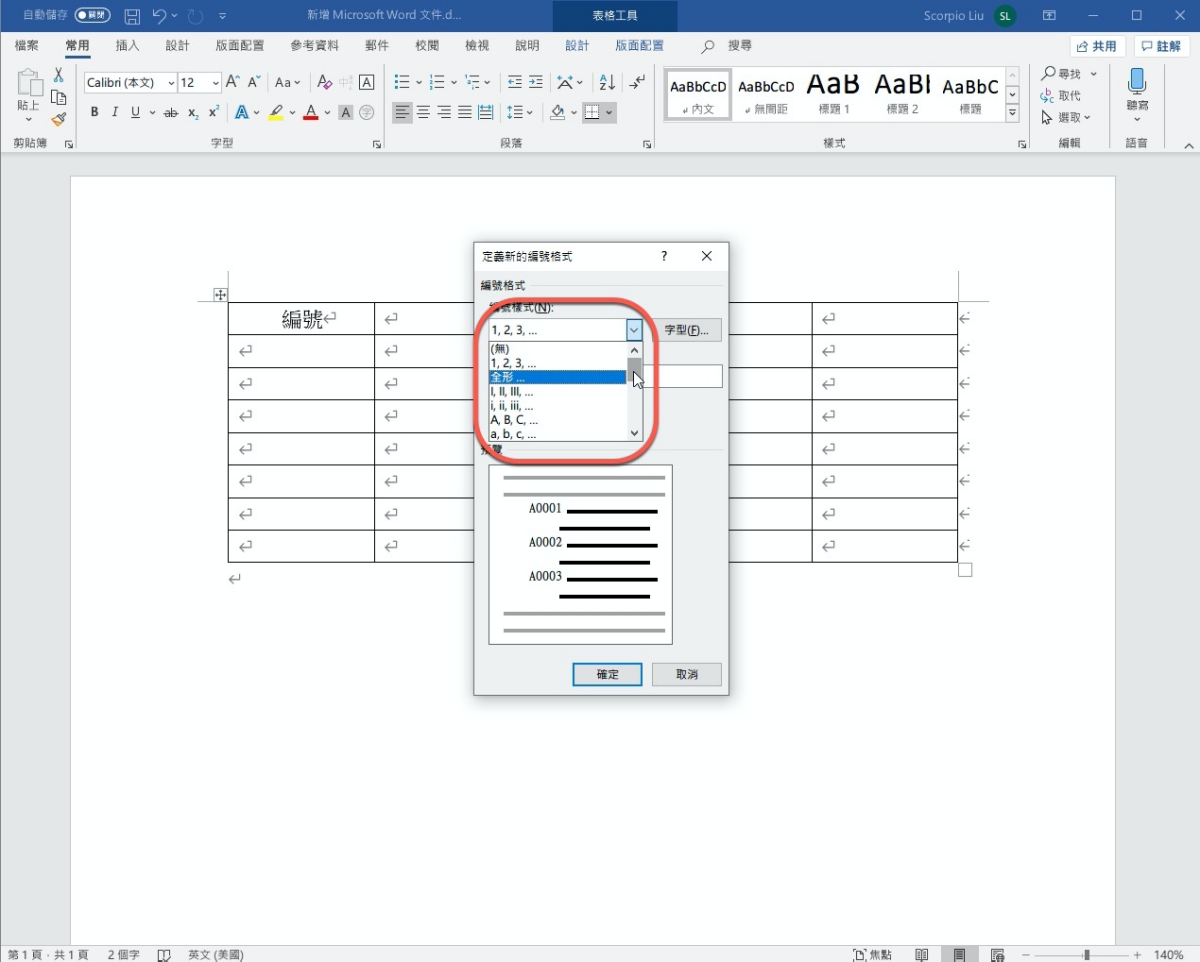Click the Sort A-Z icon
This screenshot has width=1200, height=962.
(x=606, y=82)
